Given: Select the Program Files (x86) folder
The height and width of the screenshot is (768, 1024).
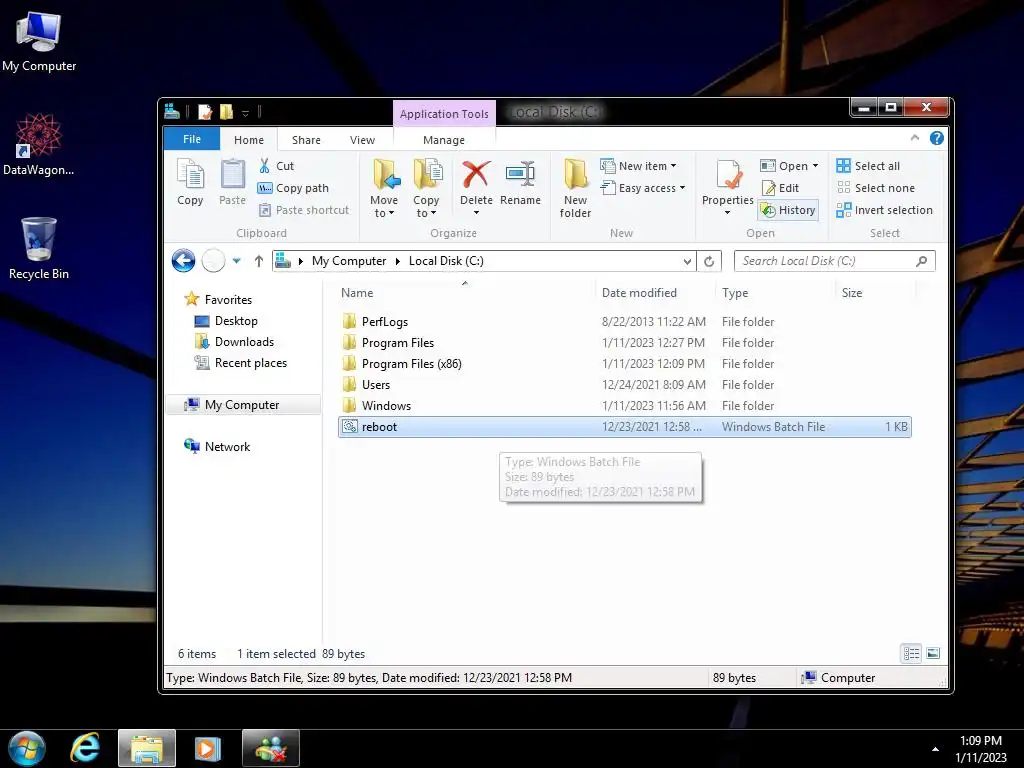Looking at the screenshot, I should click(624, 364).
